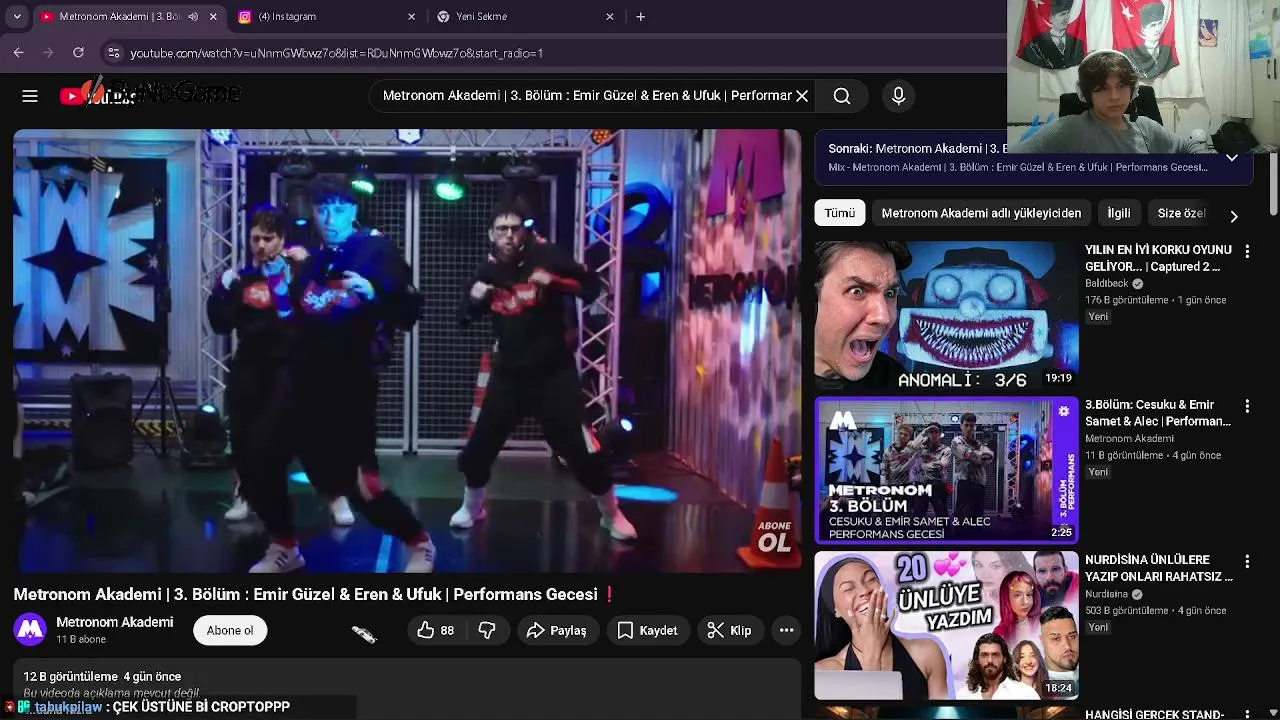The height and width of the screenshot is (720, 1280).
Task: Save the video with Kaydet button
Action: point(647,630)
